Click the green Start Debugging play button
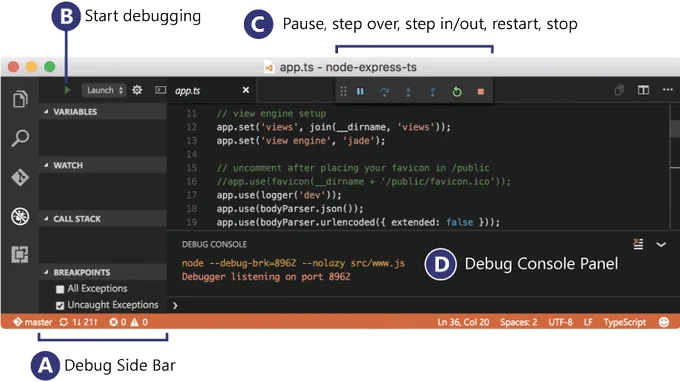680x382 pixels. (67, 90)
